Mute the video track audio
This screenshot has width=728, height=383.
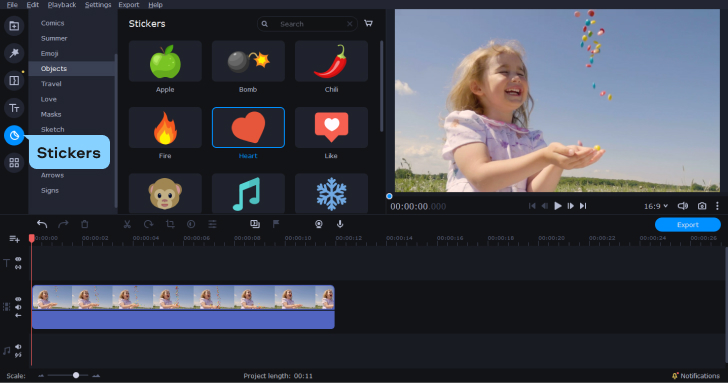coord(18,307)
